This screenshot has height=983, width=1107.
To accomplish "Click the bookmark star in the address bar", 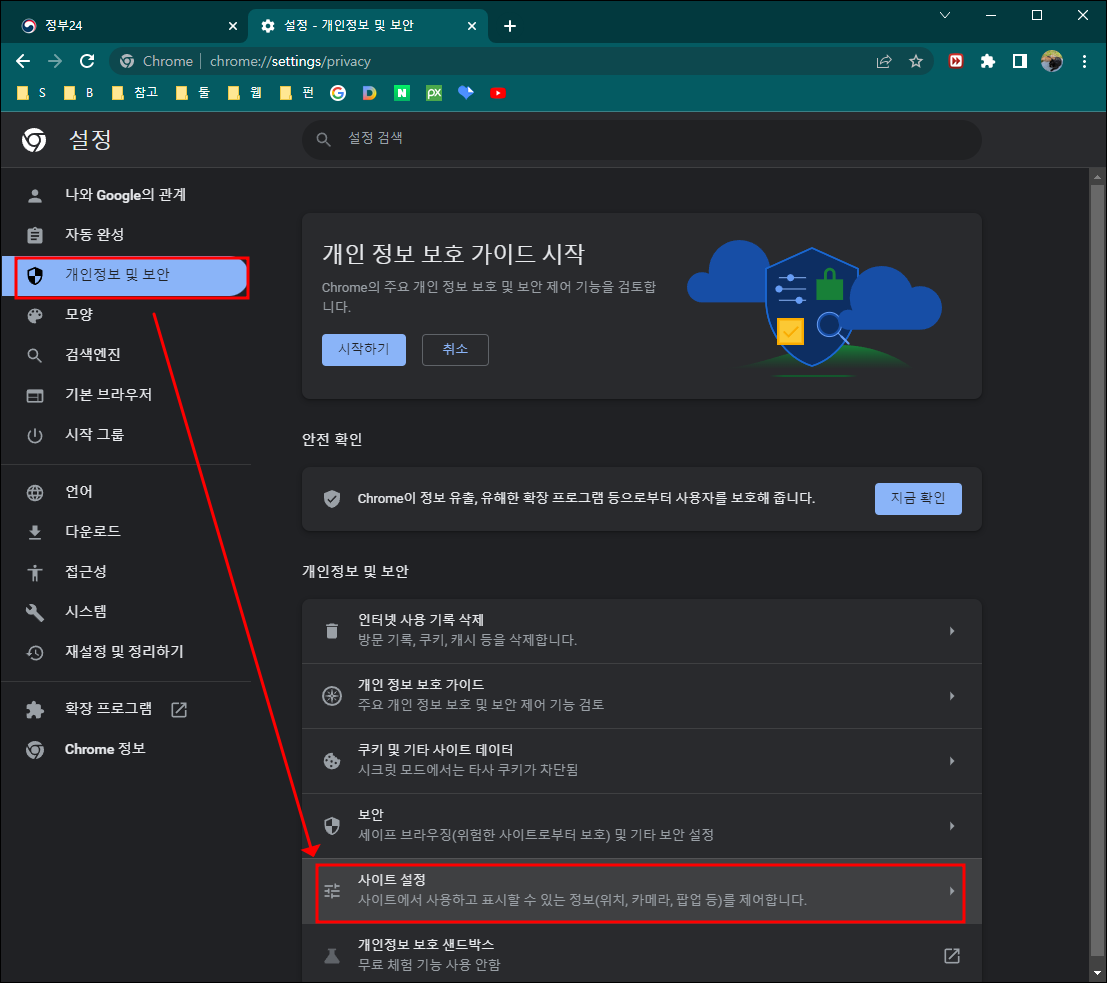I will coord(916,61).
